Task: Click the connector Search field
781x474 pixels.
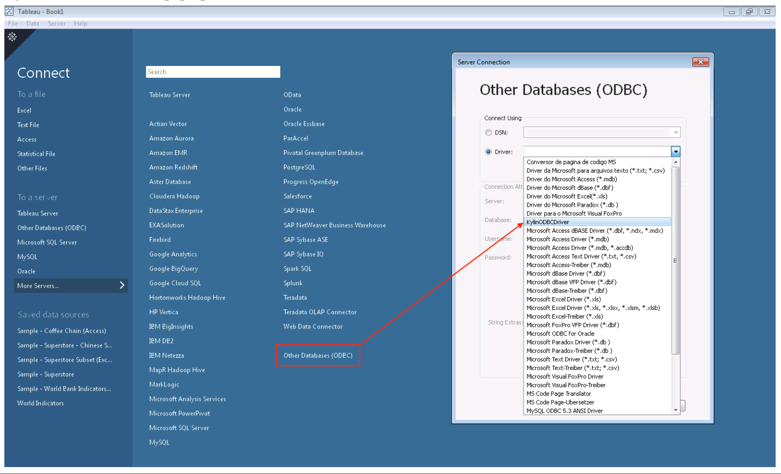Action: [213, 72]
